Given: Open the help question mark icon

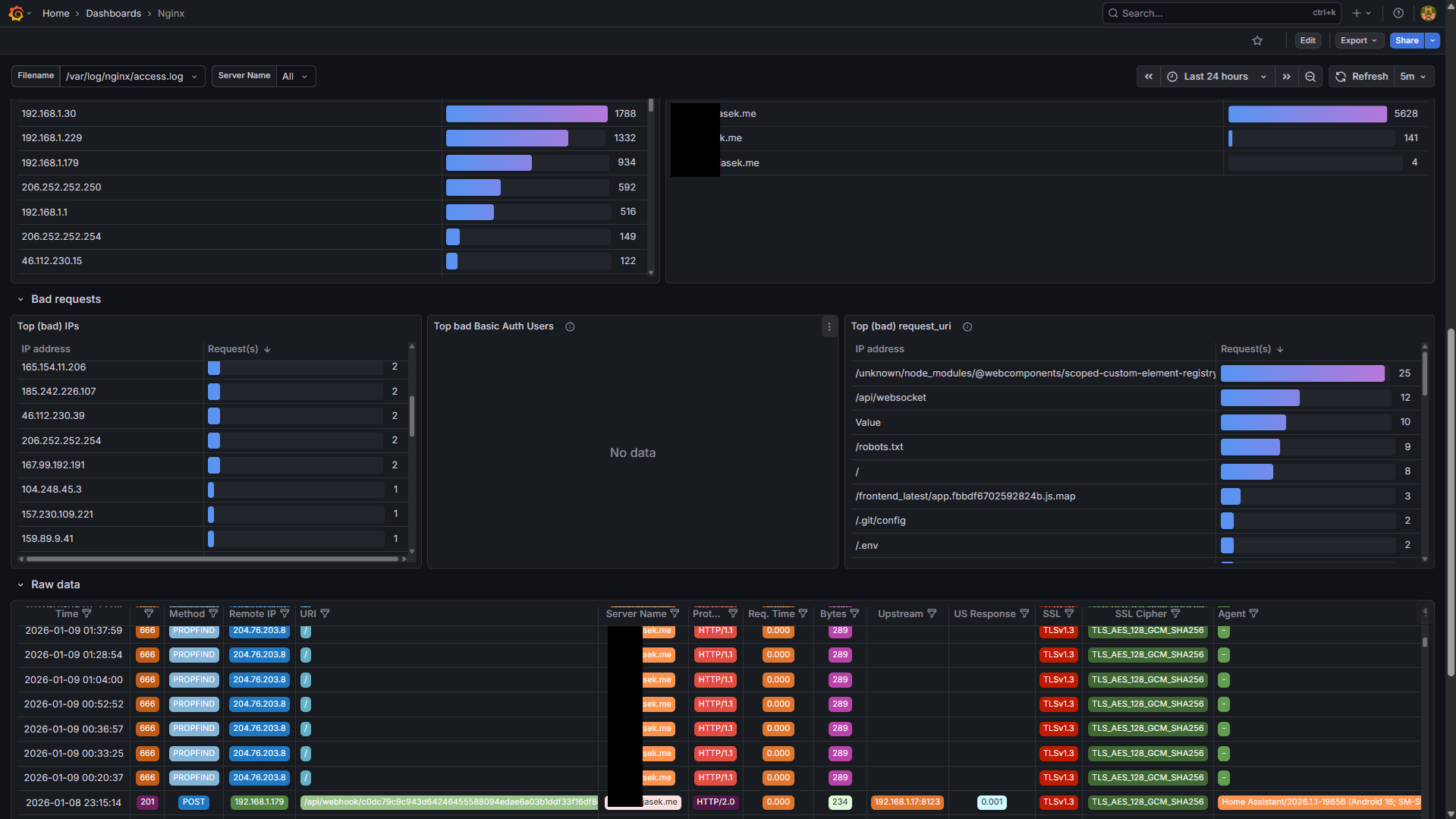Looking at the screenshot, I should pos(1398,13).
